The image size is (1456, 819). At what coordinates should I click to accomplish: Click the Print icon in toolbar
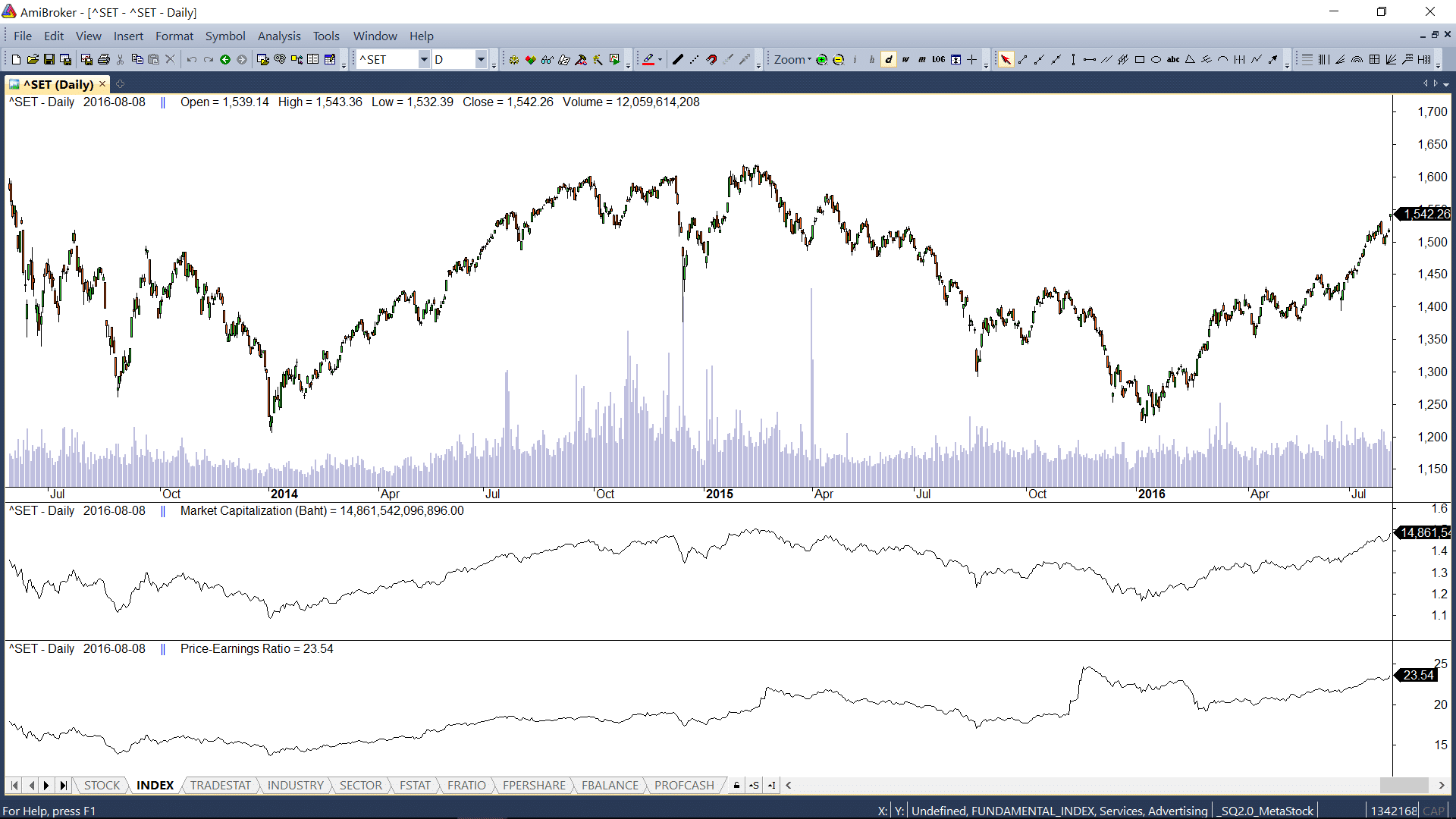[104, 59]
